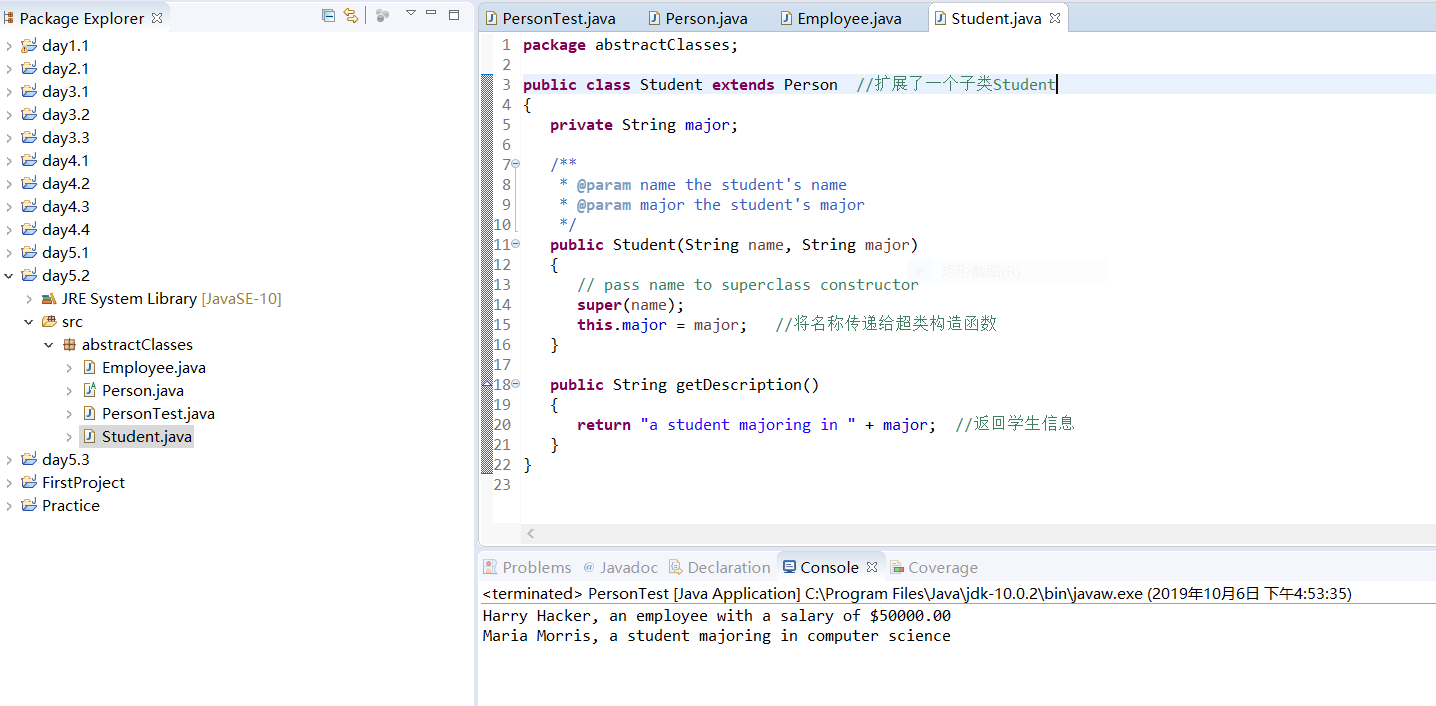Click PersonTest.java file icon in tree
Screen dimensions: 1436x706
click(x=89, y=414)
